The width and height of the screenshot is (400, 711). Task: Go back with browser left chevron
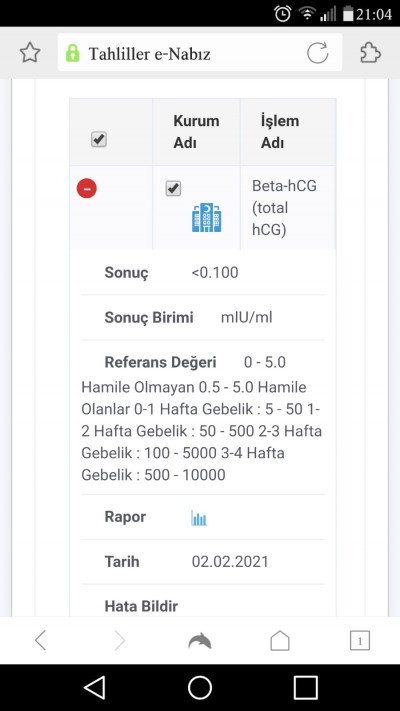click(40, 641)
